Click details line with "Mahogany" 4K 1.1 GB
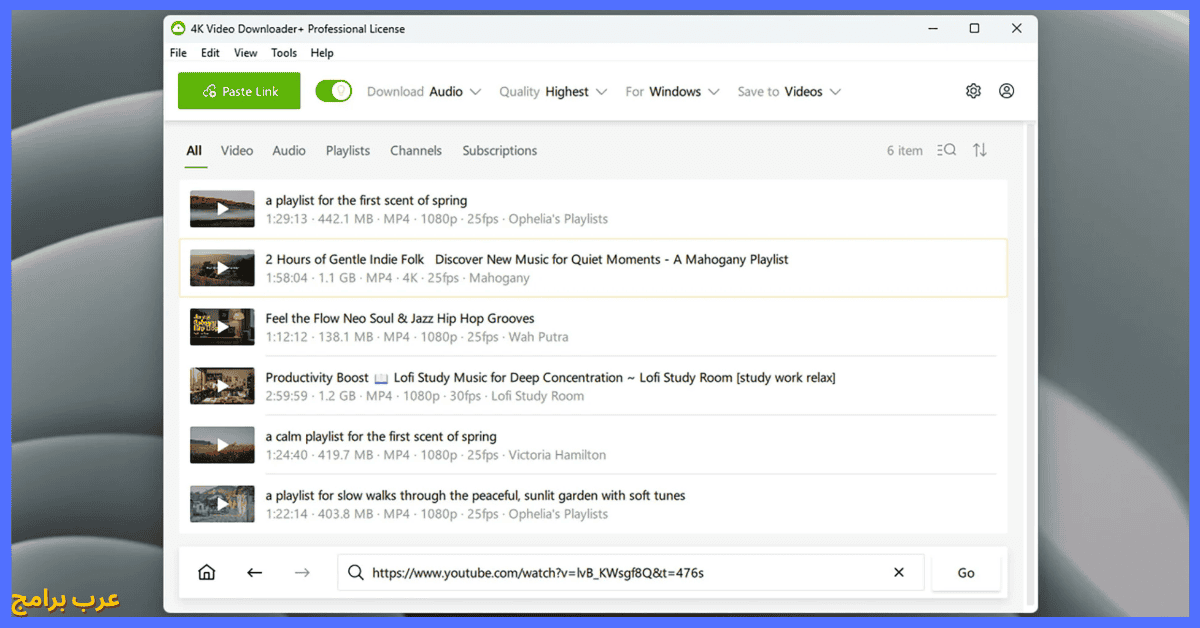This screenshot has height=628, width=1200. 398,278
